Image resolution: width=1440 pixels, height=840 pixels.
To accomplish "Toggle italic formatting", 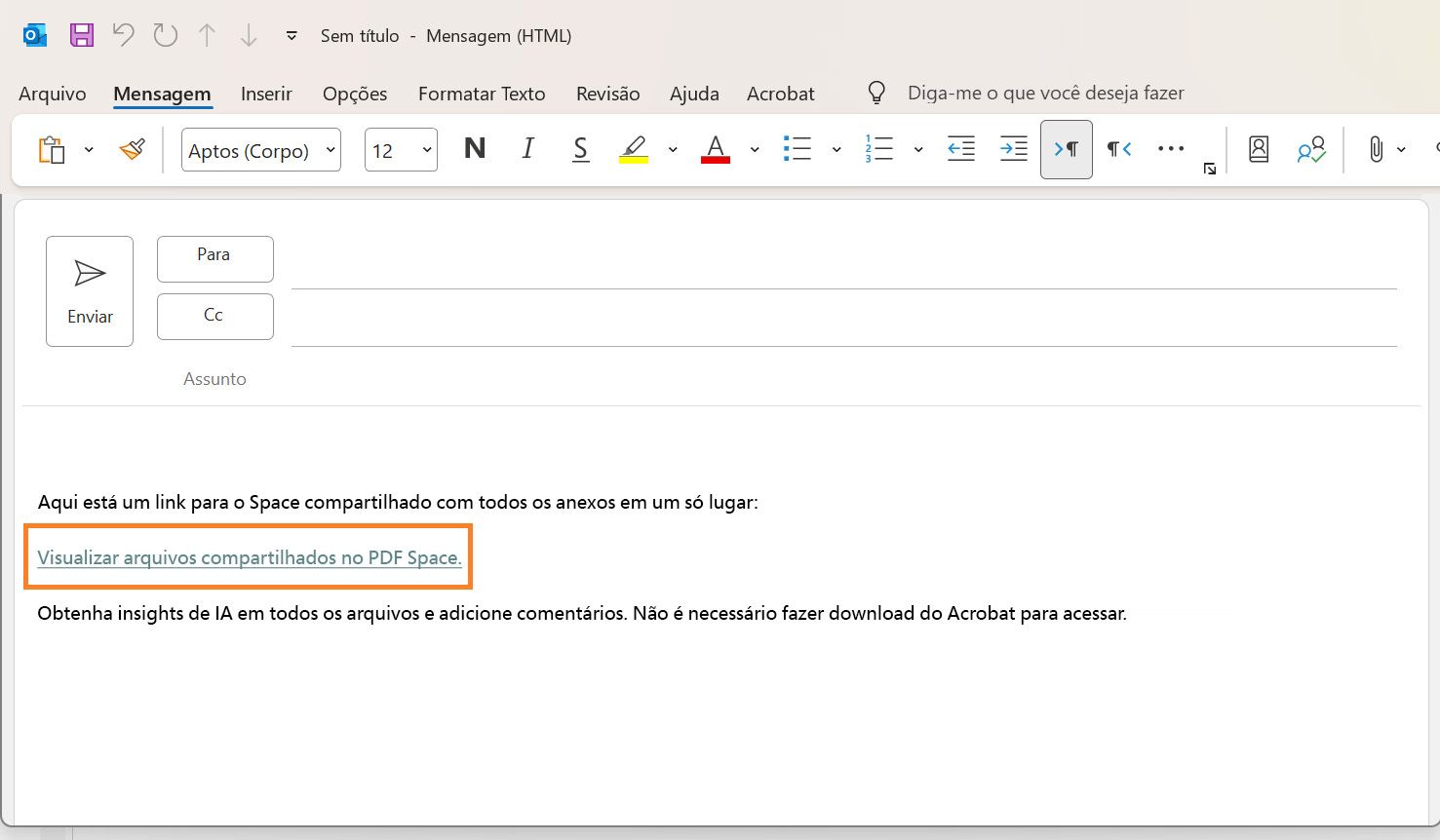I will click(528, 148).
